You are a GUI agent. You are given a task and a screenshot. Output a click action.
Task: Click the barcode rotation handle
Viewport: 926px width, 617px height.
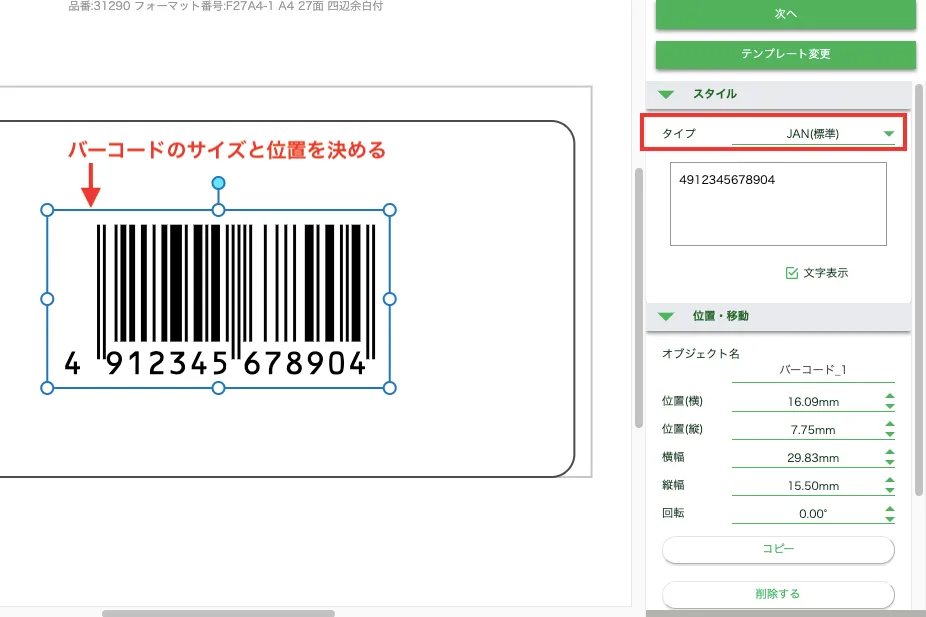click(219, 183)
